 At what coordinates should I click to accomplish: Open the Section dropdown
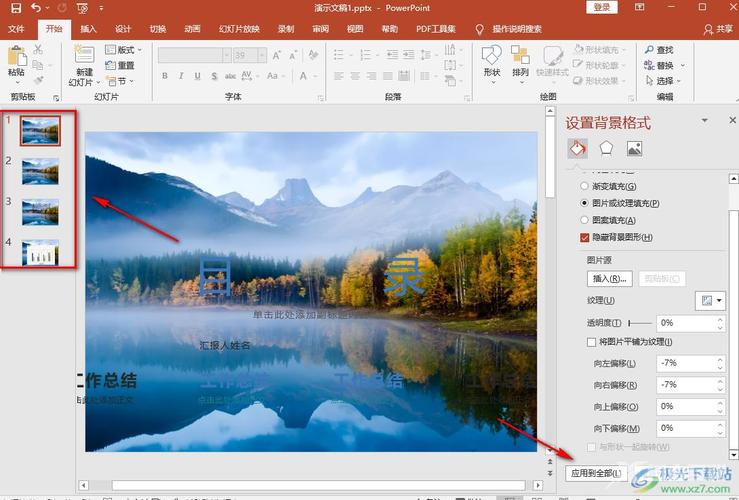[120, 81]
